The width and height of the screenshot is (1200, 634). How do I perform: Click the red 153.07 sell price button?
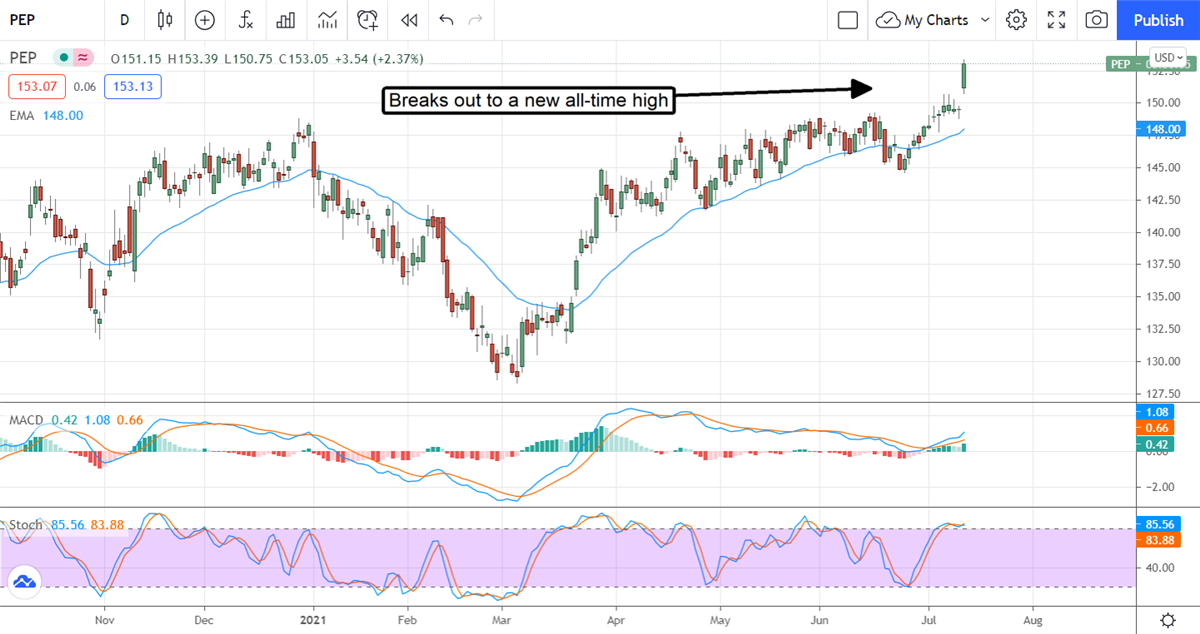(37, 87)
